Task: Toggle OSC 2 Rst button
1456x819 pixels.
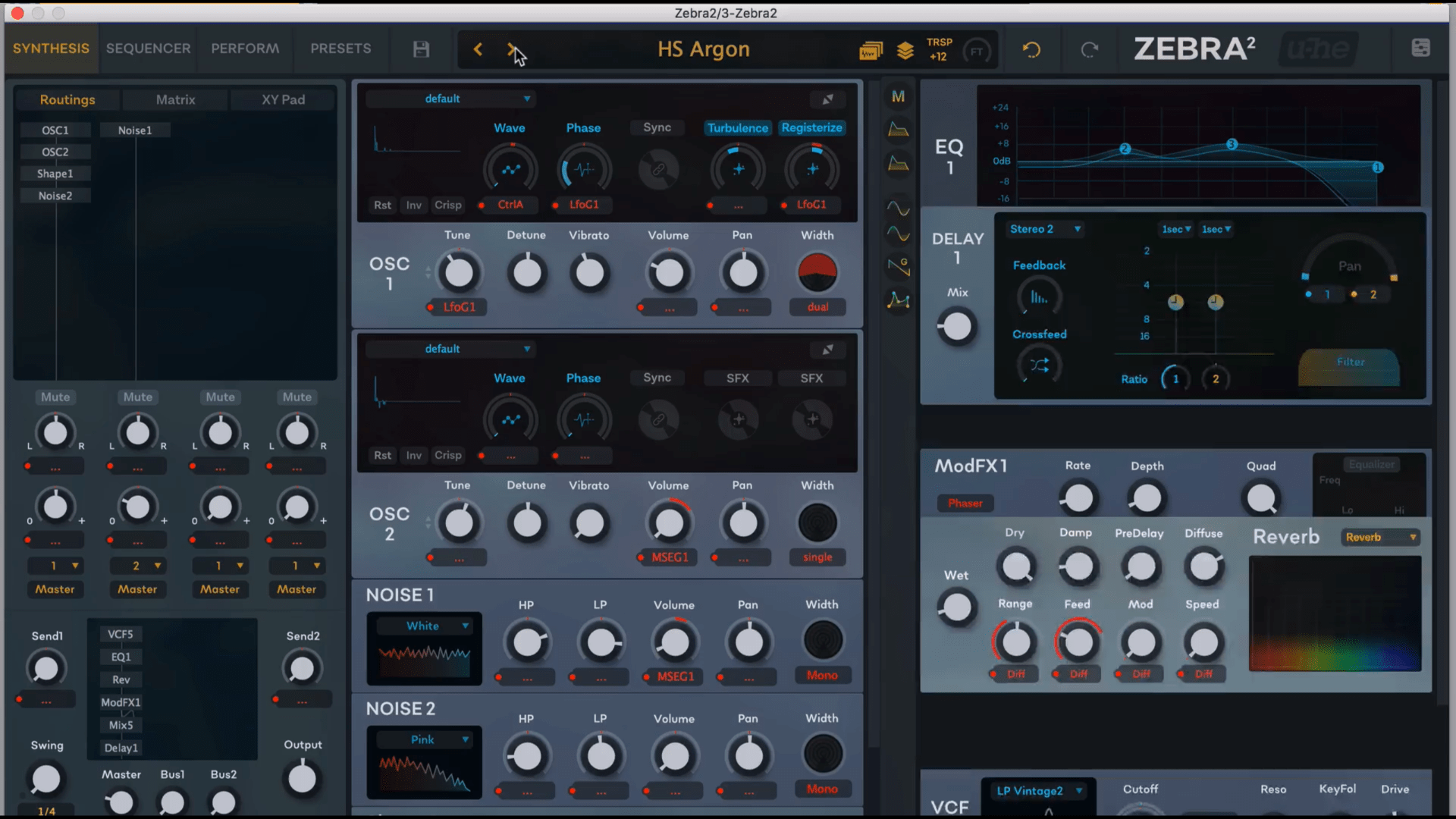Action: tap(382, 455)
